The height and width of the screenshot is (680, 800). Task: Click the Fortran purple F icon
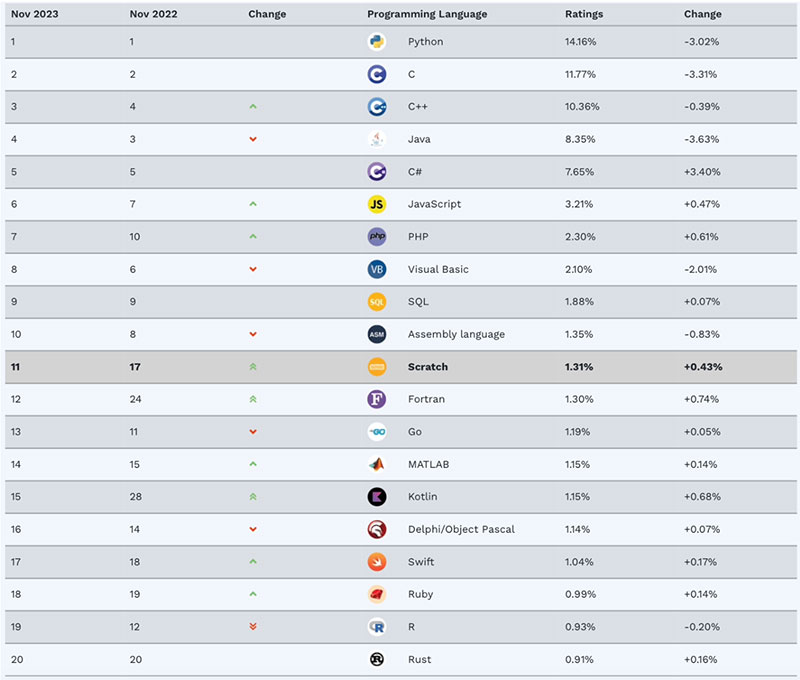(377, 399)
